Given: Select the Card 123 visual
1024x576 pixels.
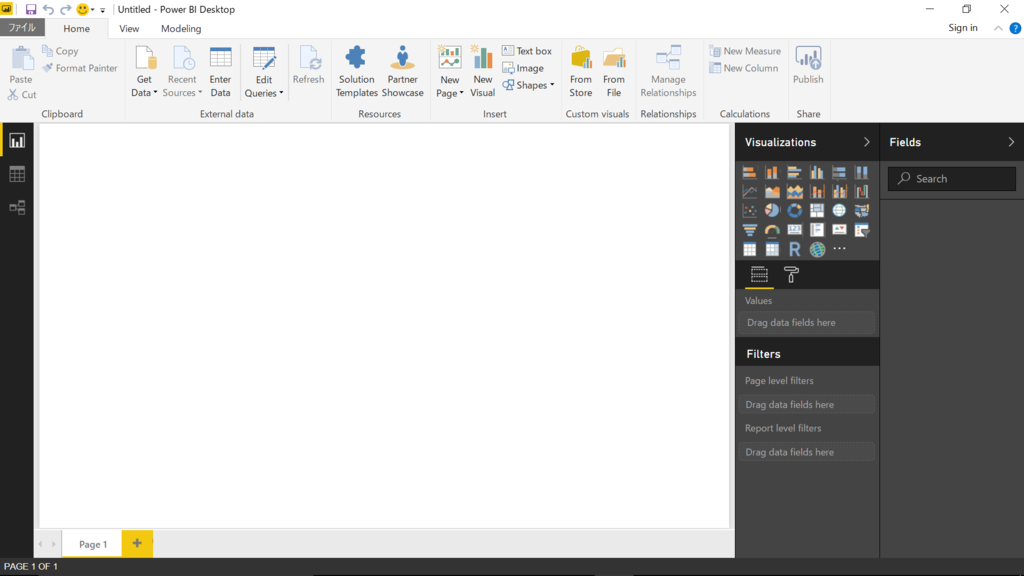Looking at the screenshot, I should (x=794, y=230).
